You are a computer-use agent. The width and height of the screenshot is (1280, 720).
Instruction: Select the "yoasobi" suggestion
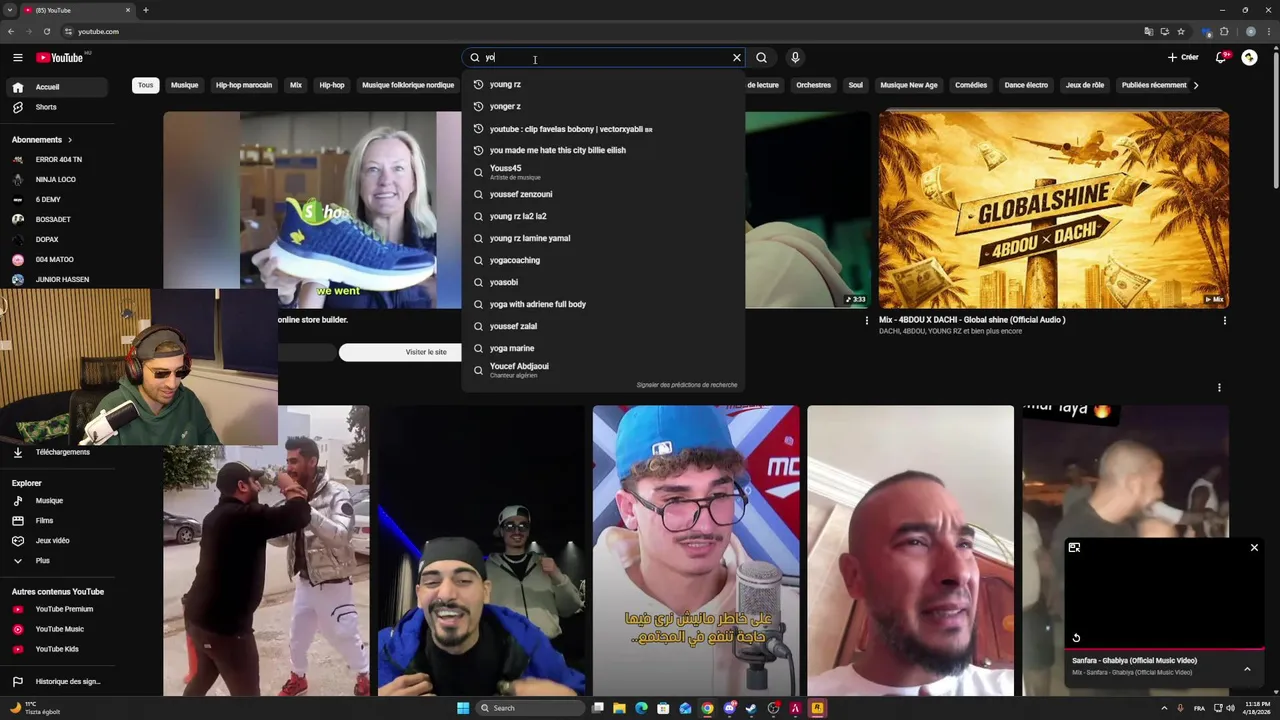tap(603, 282)
